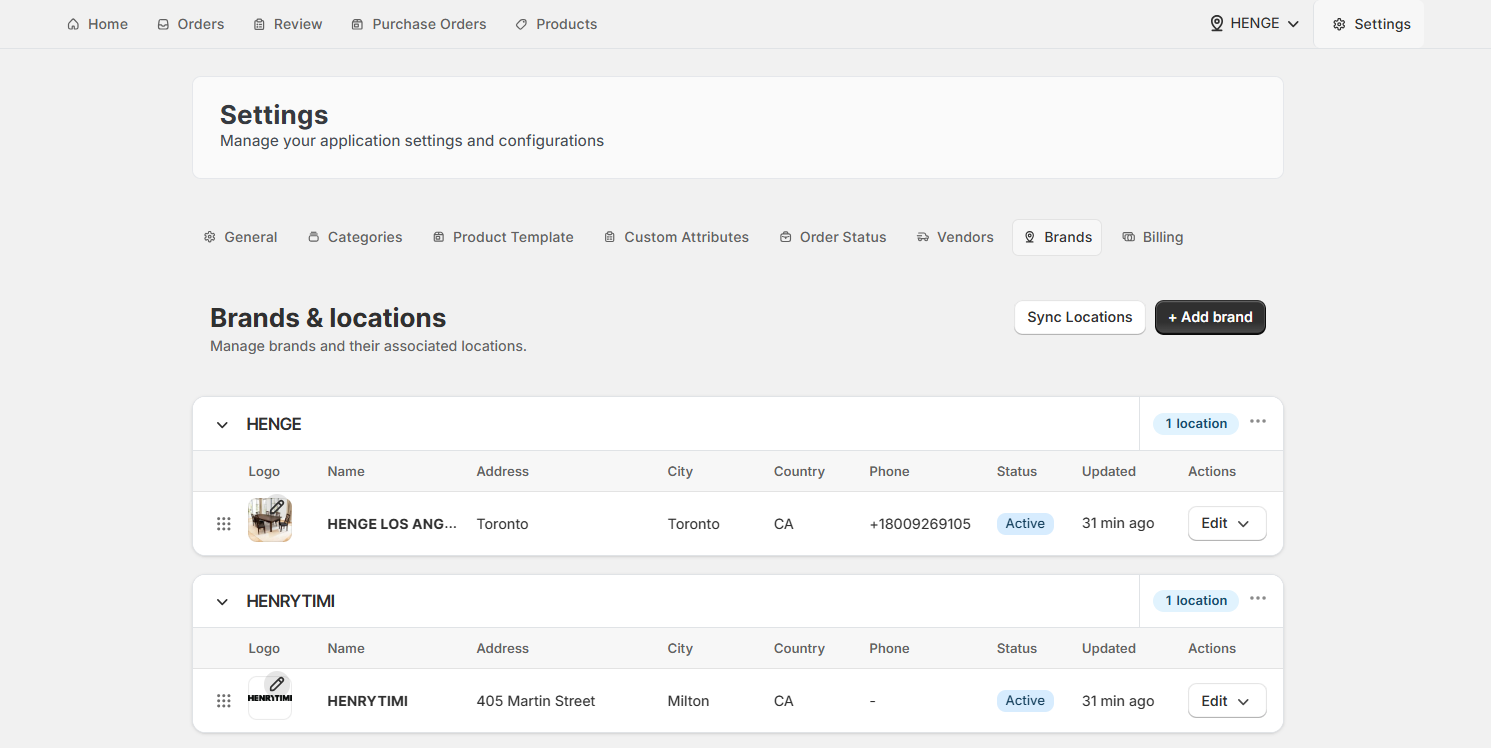Select the Order Status tab

(833, 237)
